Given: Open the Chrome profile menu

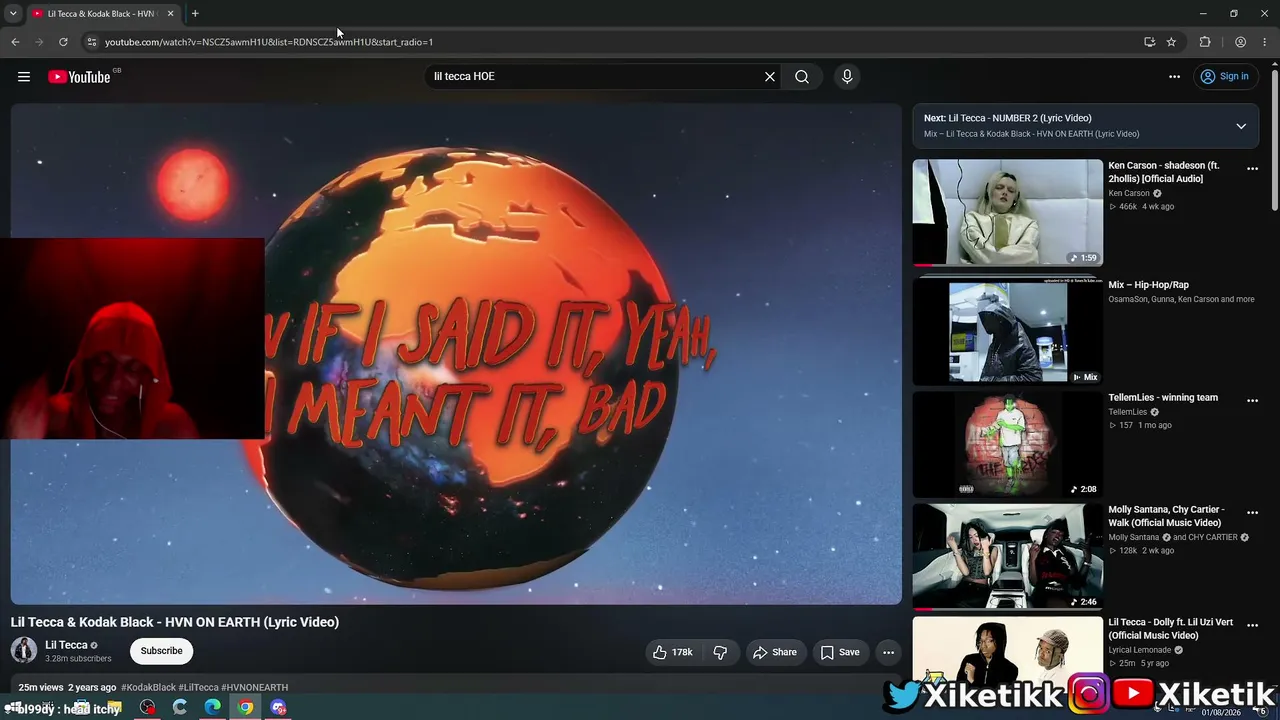Looking at the screenshot, I should pos(1240,42).
